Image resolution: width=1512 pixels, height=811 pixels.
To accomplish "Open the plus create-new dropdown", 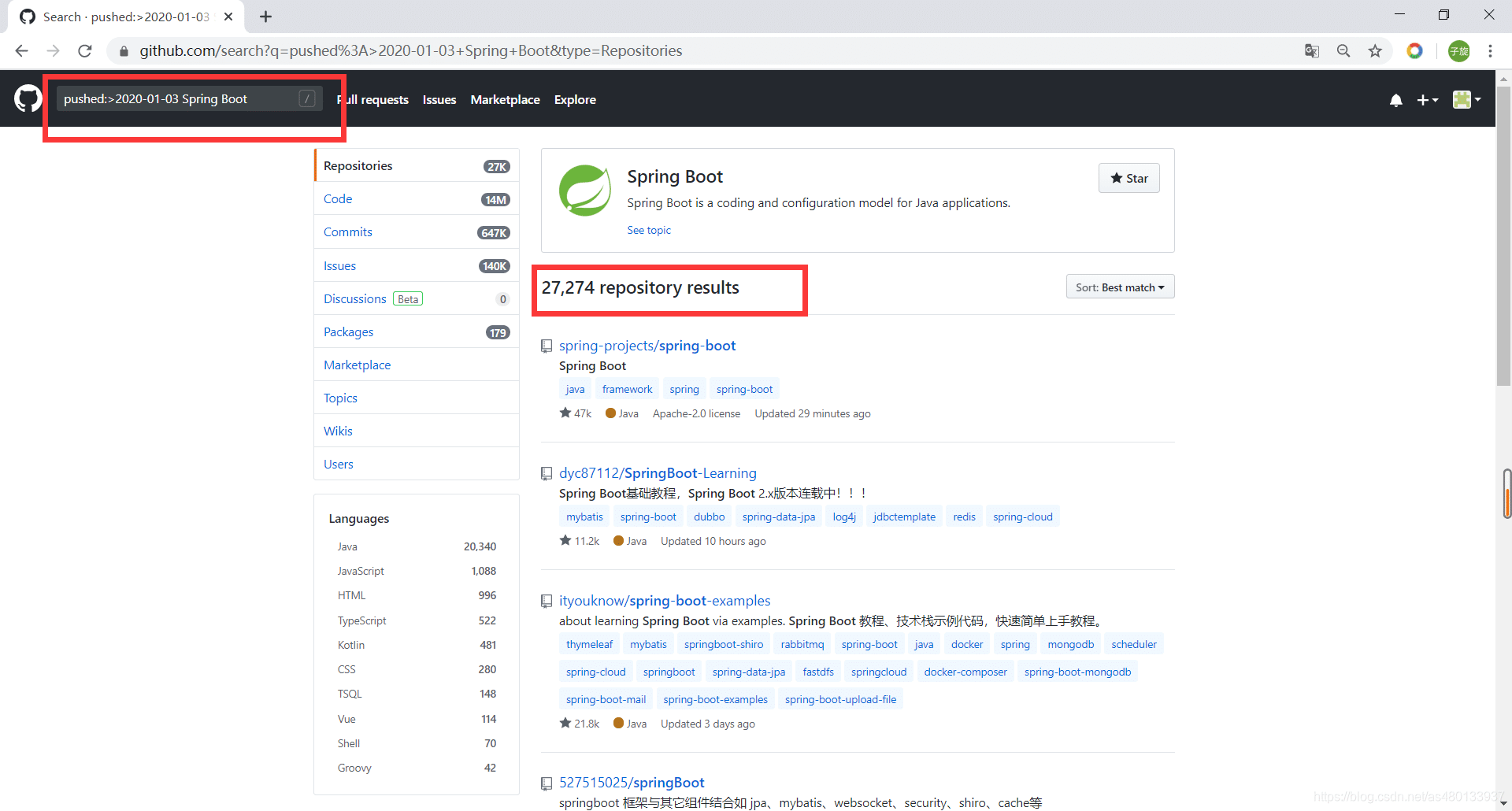I will (x=1427, y=100).
